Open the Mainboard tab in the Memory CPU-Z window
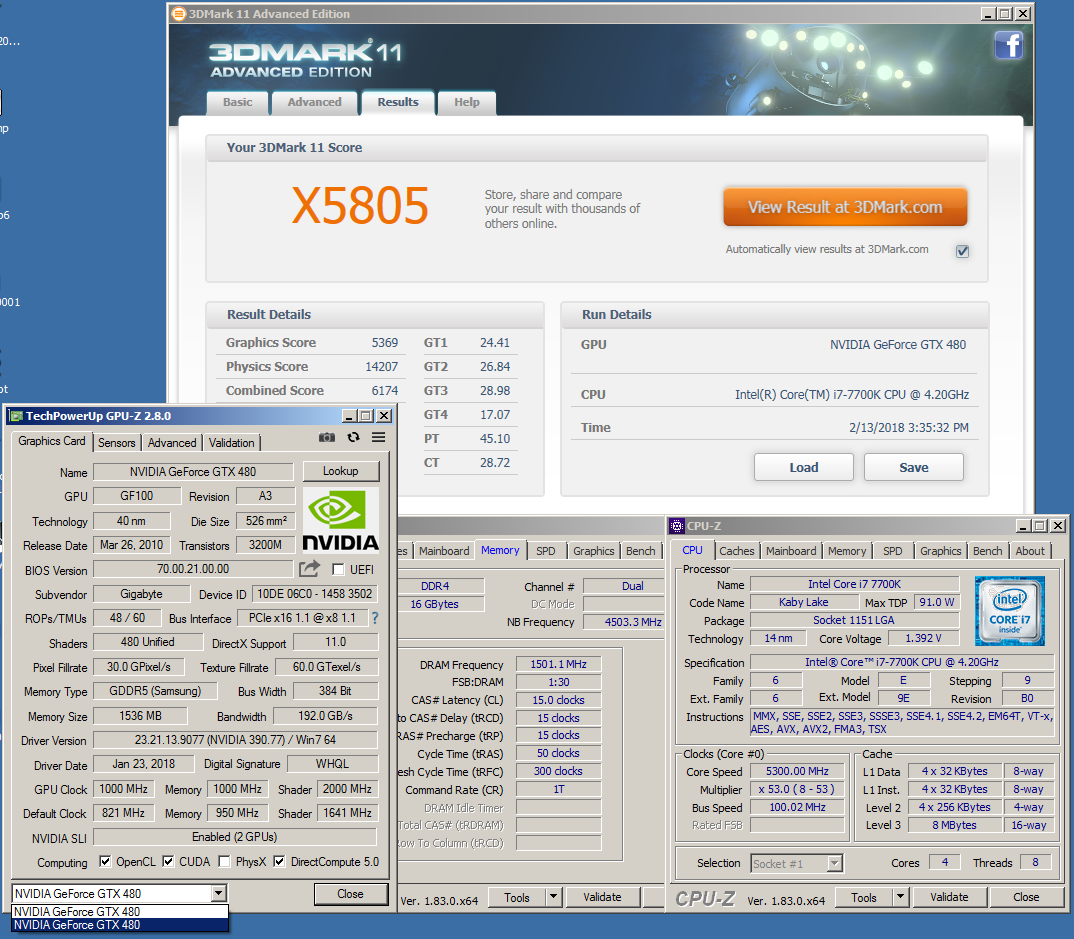The image size is (1074, 939). pos(444,551)
